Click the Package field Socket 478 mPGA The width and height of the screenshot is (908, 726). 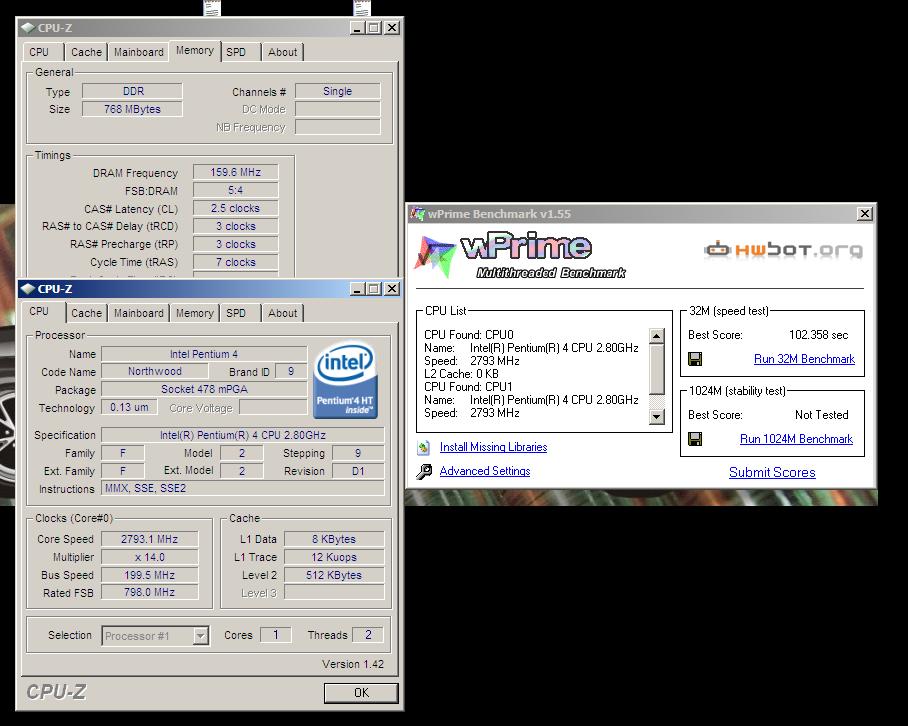(x=204, y=389)
